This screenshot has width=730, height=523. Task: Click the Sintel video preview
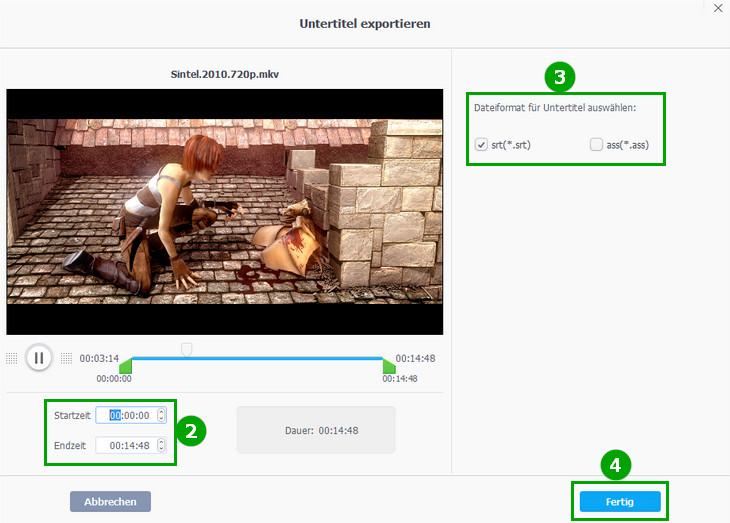click(225, 212)
